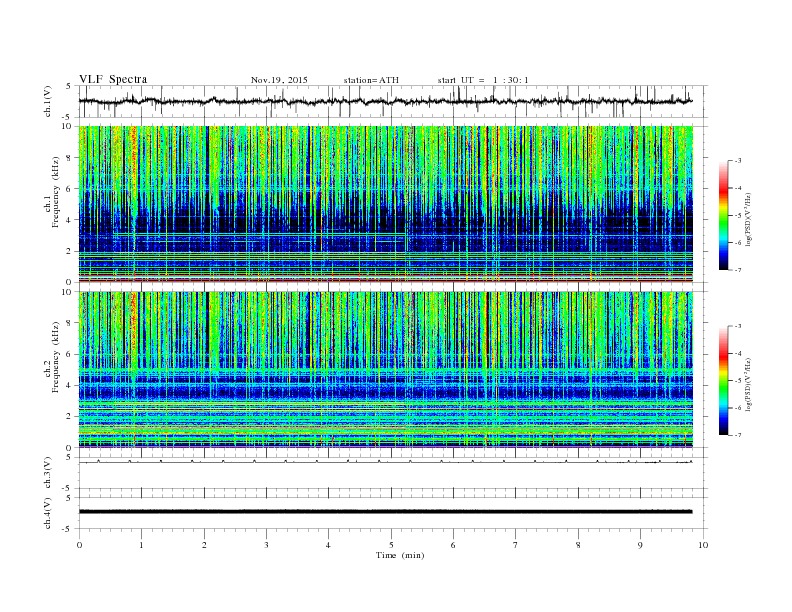Click the "6" kHz tick of ch.1 spectrogram
The width and height of the screenshot is (792, 612).
tap(70, 189)
